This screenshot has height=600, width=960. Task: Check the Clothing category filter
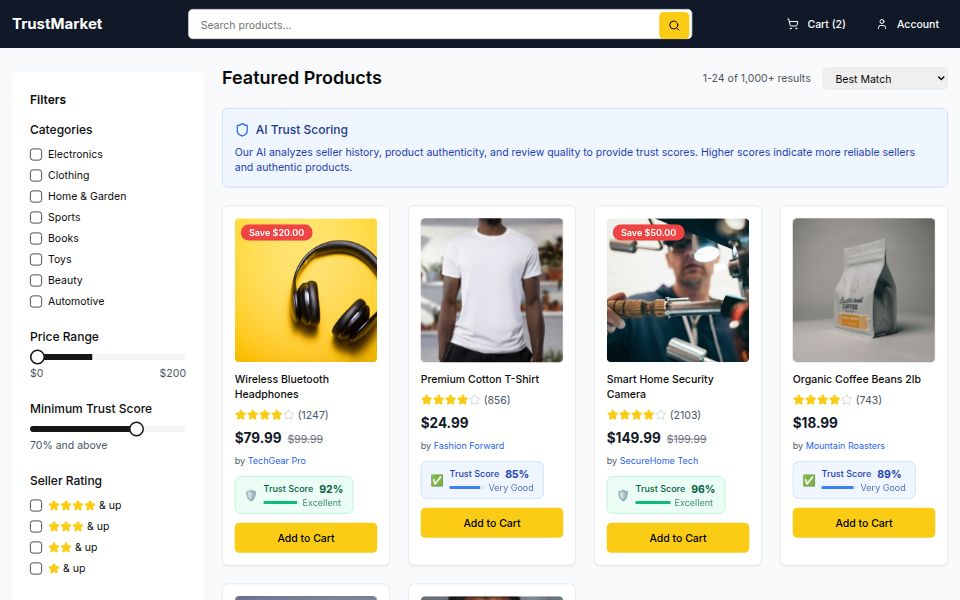[x=36, y=175]
